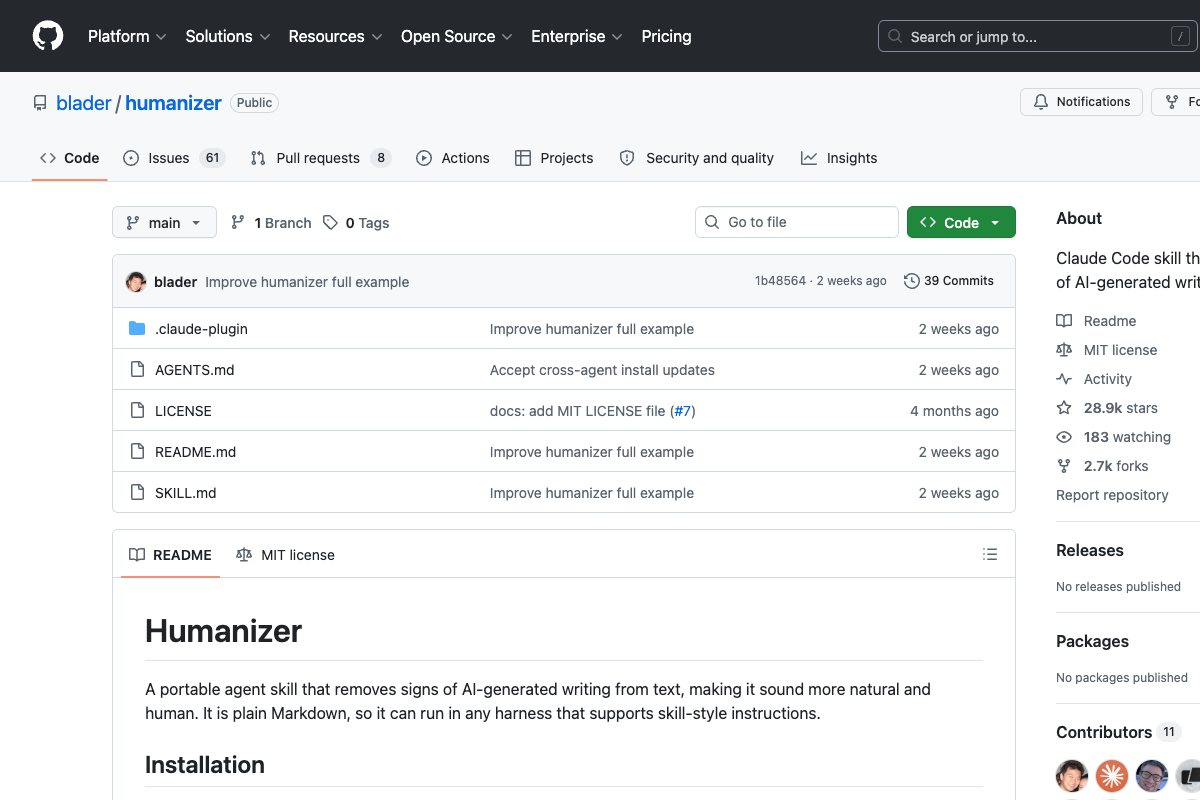View the 0 Tags list

(356, 223)
